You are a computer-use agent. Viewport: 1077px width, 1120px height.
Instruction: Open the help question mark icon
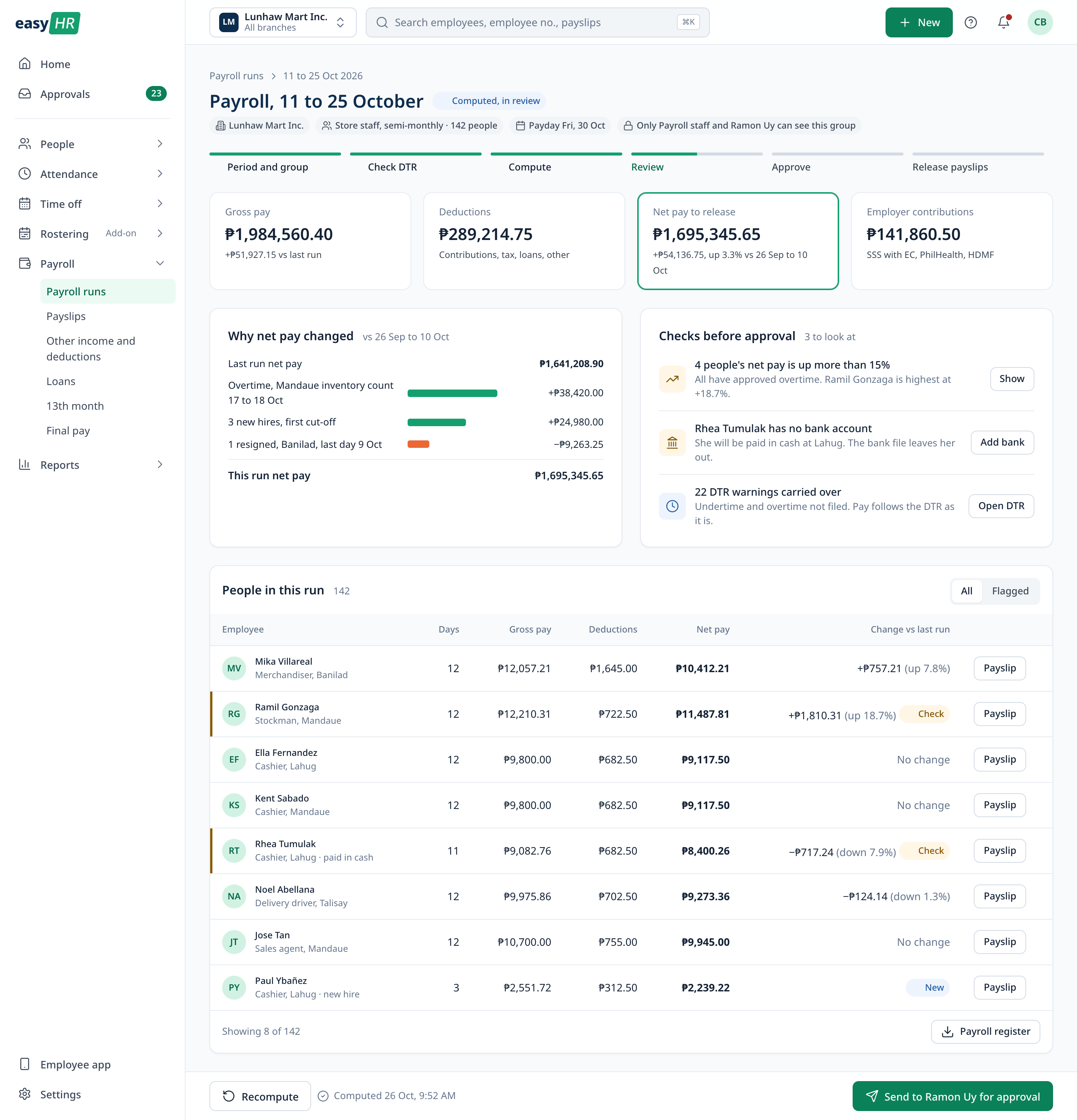pyautogui.click(x=970, y=22)
